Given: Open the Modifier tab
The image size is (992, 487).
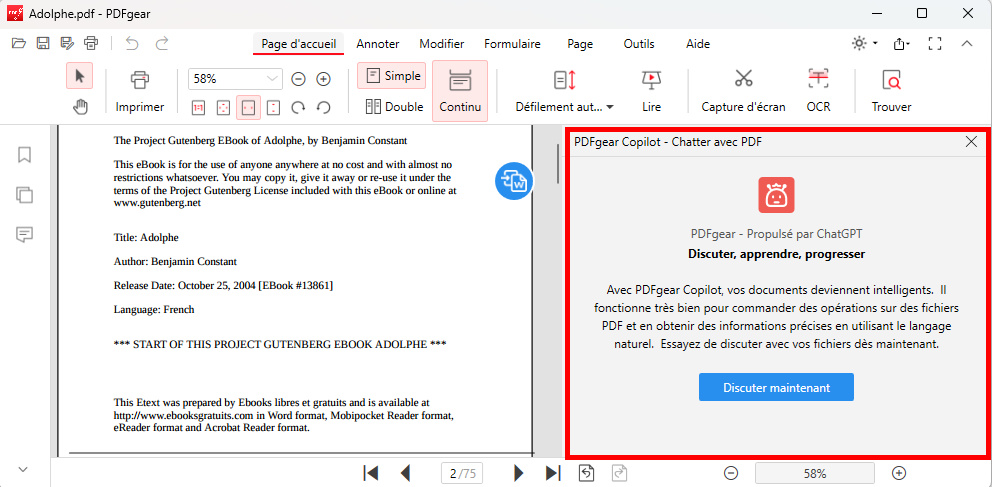Looking at the screenshot, I should pos(442,44).
